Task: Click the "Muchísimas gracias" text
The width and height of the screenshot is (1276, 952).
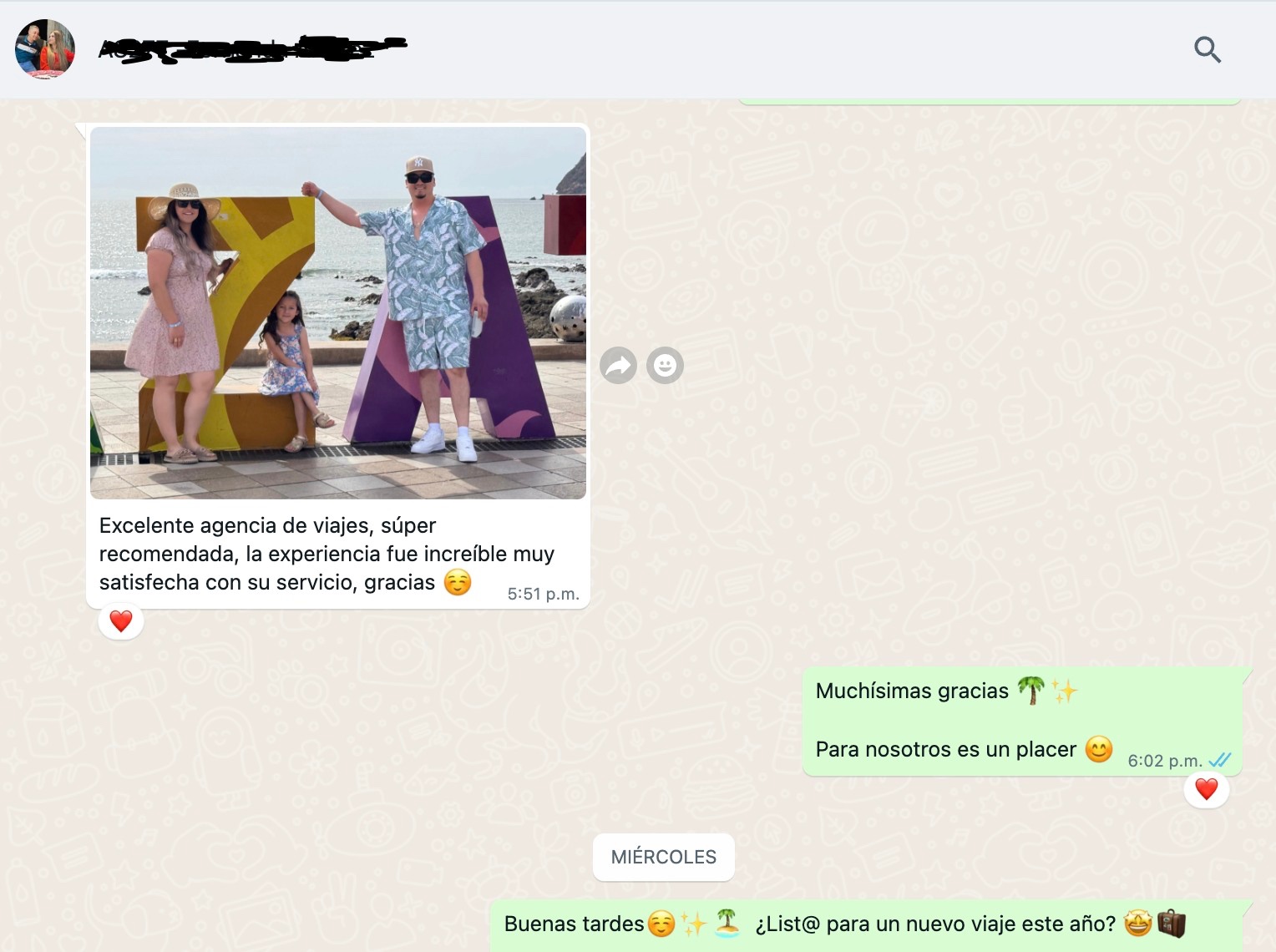Action: [912, 691]
